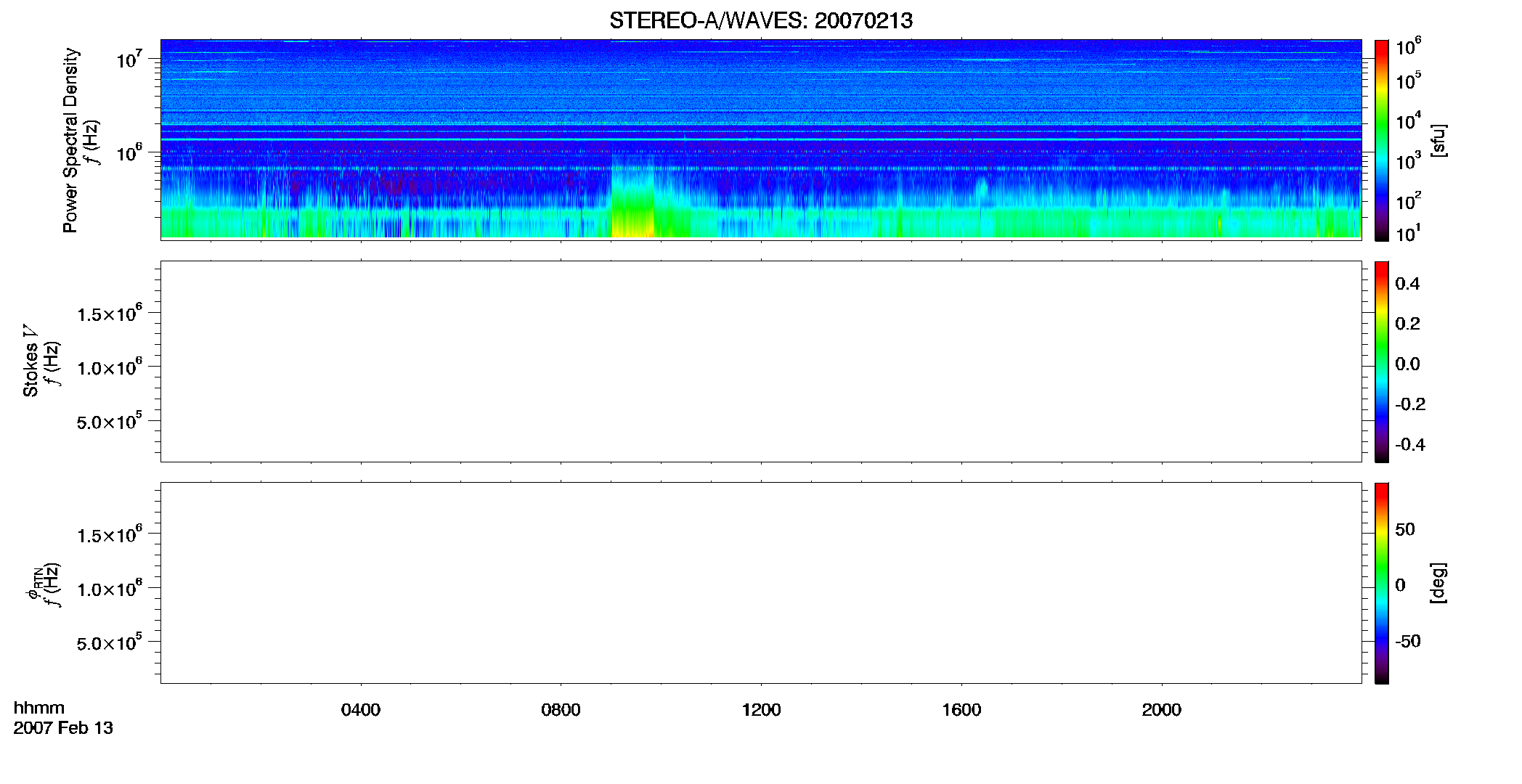The width and height of the screenshot is (1522, 784).
Task: Click the 5.0×10^5 tick in phi RTN panel
Action: tap(110, 642)
